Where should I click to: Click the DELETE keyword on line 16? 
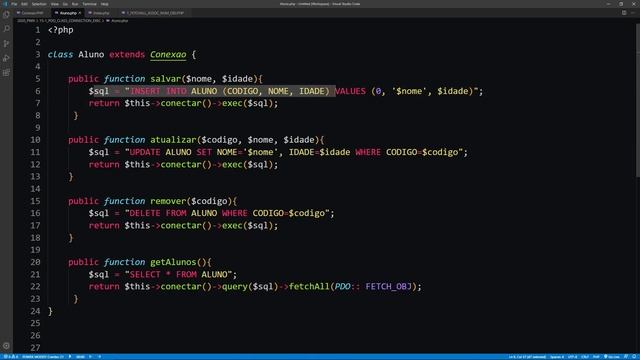pyautogui.click(x=145, y=213)
